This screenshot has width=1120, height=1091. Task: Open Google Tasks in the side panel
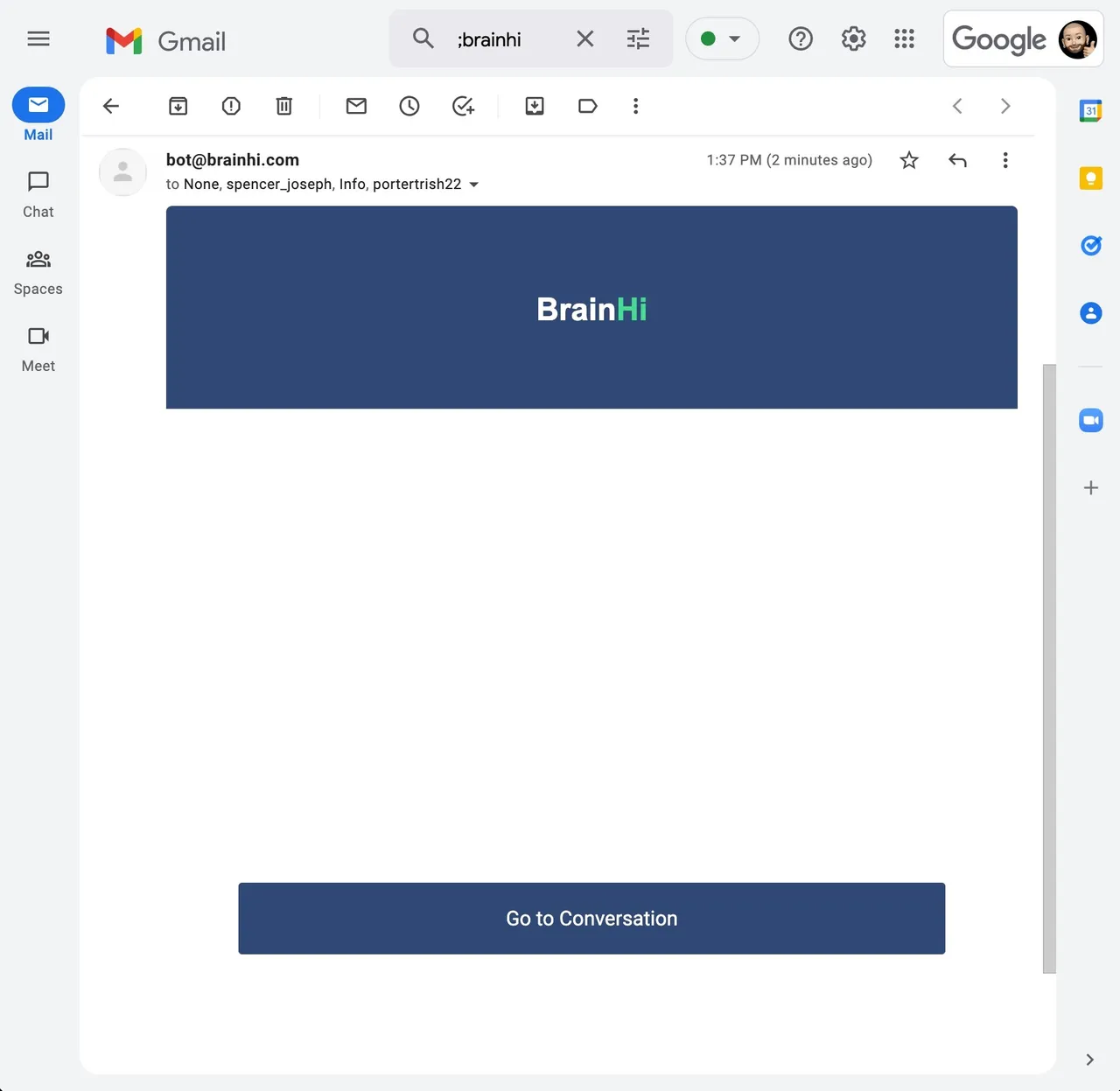(1091, 246)
